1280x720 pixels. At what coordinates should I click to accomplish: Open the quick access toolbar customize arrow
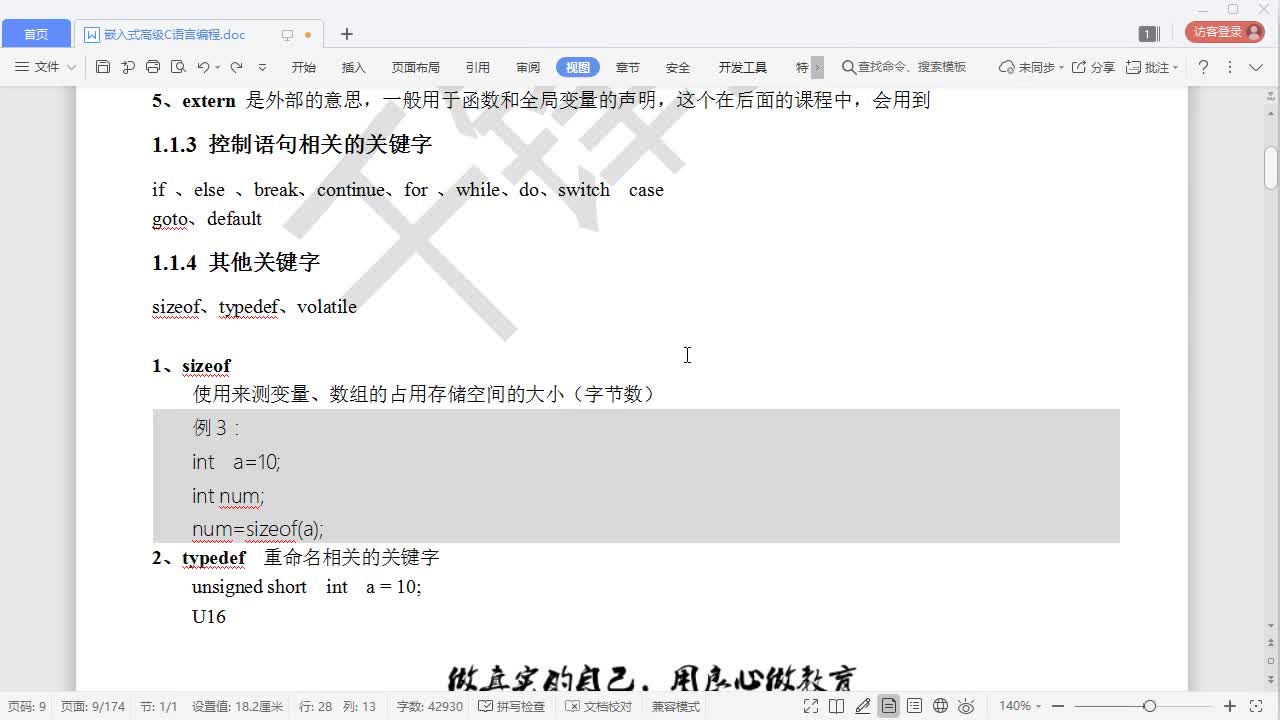pos(262,68)
